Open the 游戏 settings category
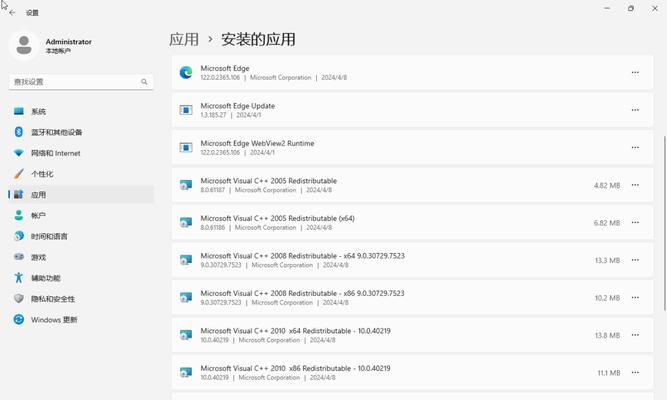The width and height of the screenshot is (667, 400). (x=81, y=257)
